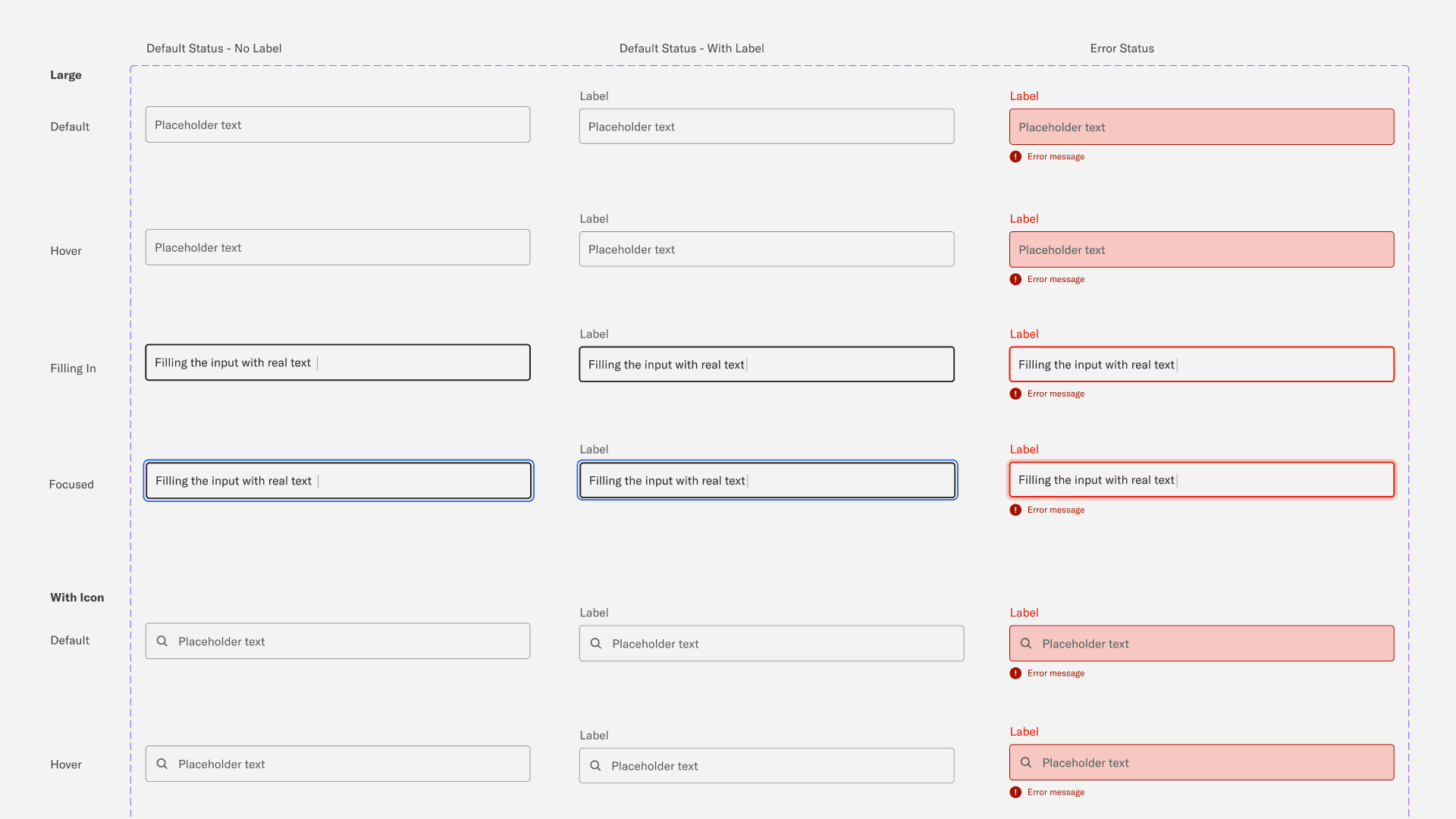Click the Focused labeled input with blue ring

pyautogui.click(x=766, y=481)
